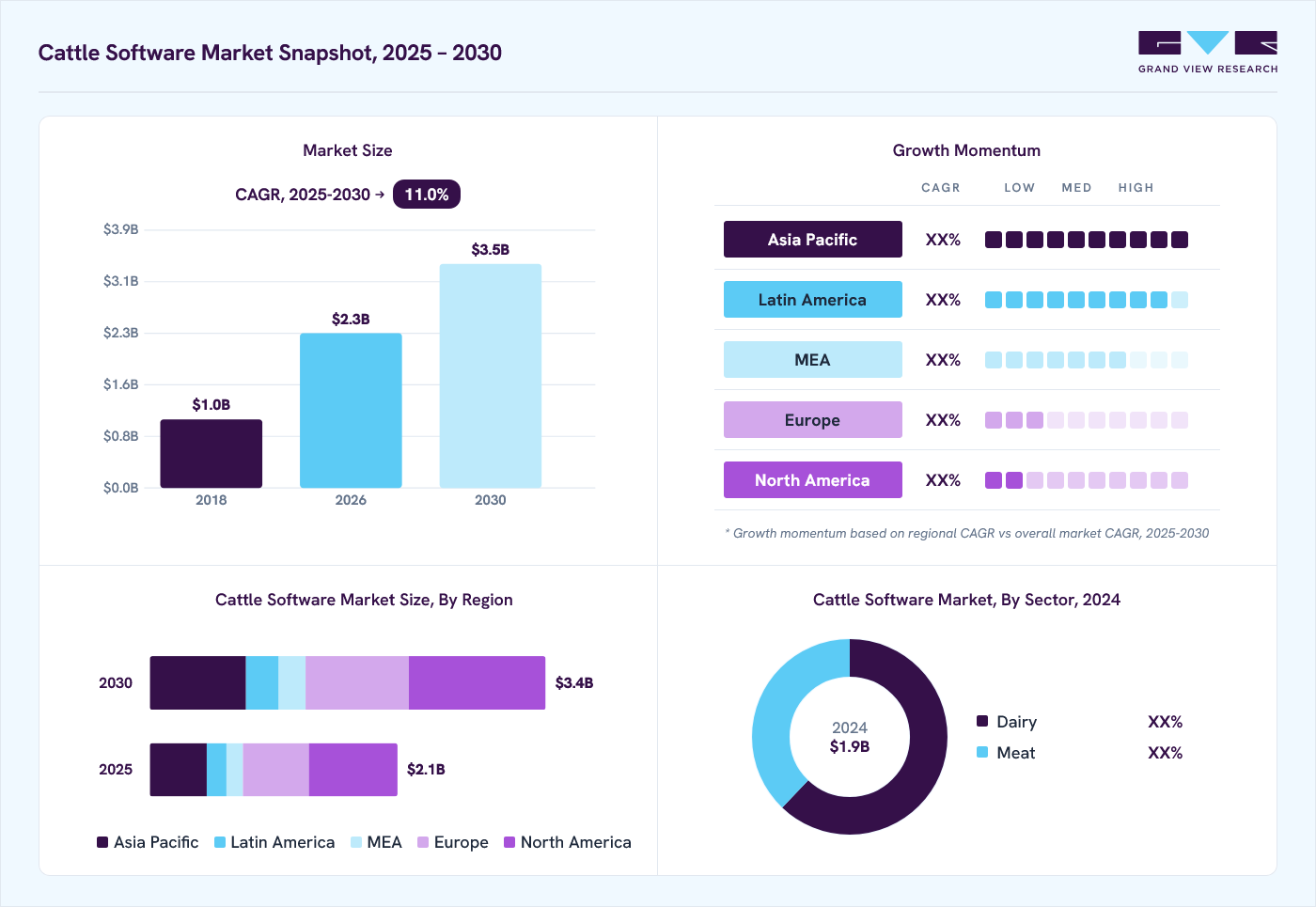Click the XX% CAGR value for Europe
Screen dimensions: 1316x907
943,420
